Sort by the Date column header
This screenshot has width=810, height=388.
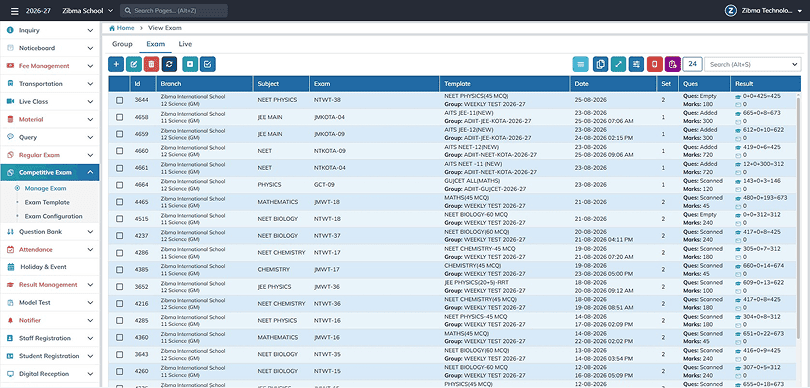613,84
